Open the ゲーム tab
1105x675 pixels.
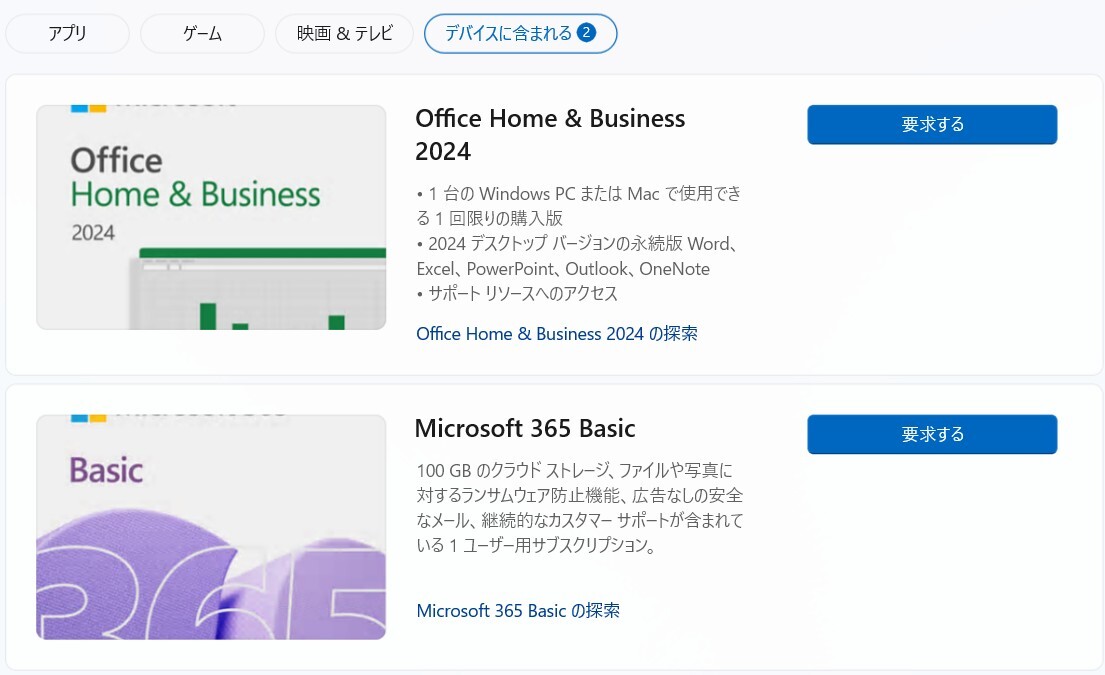coord(202,33)
